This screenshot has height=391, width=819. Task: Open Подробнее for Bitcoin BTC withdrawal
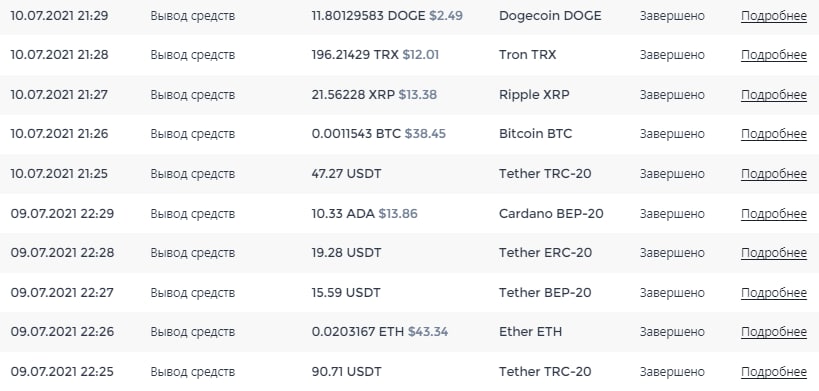click(x=774, y=134)
